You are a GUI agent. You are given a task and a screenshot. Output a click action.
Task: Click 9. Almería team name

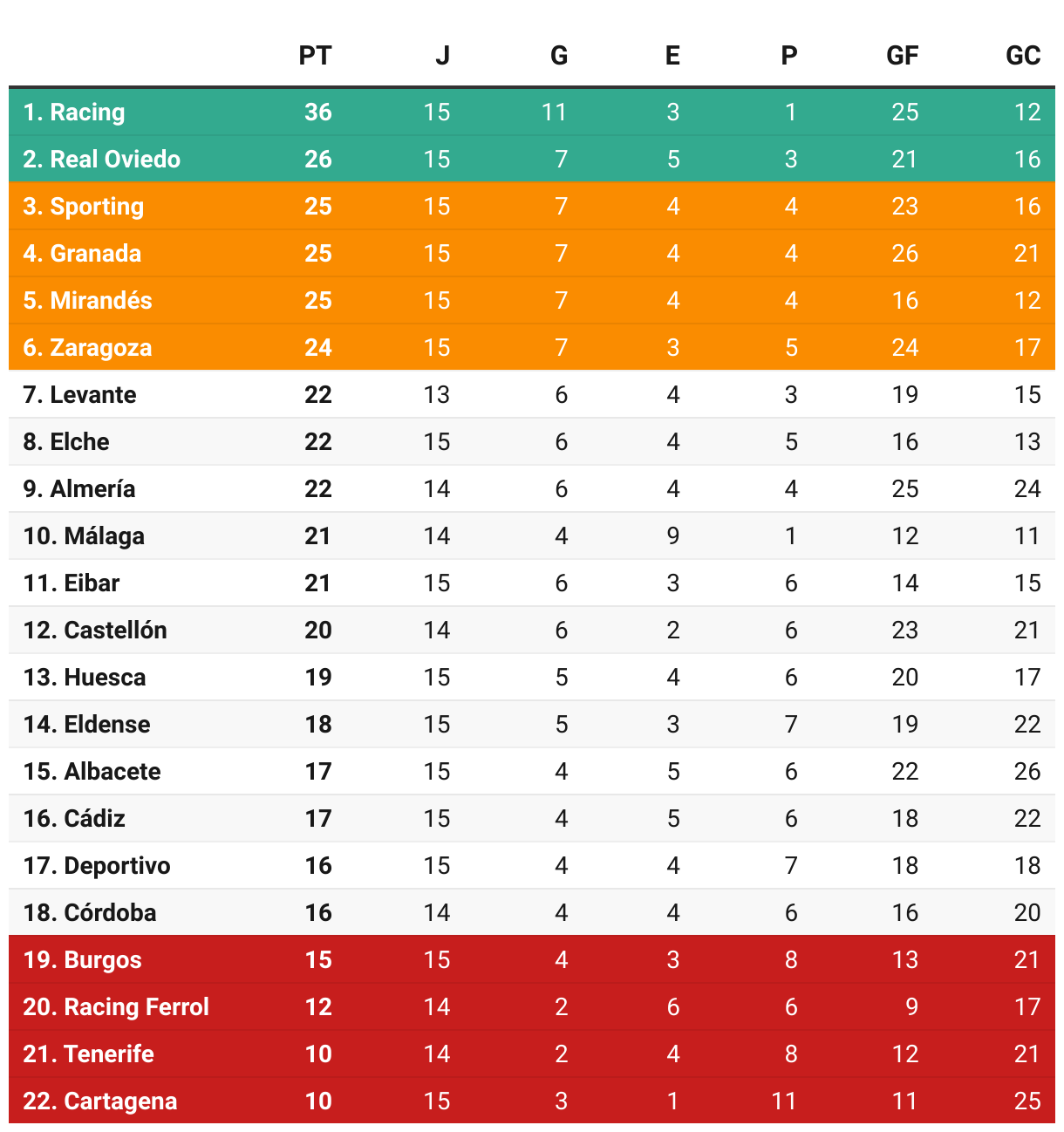79,488
